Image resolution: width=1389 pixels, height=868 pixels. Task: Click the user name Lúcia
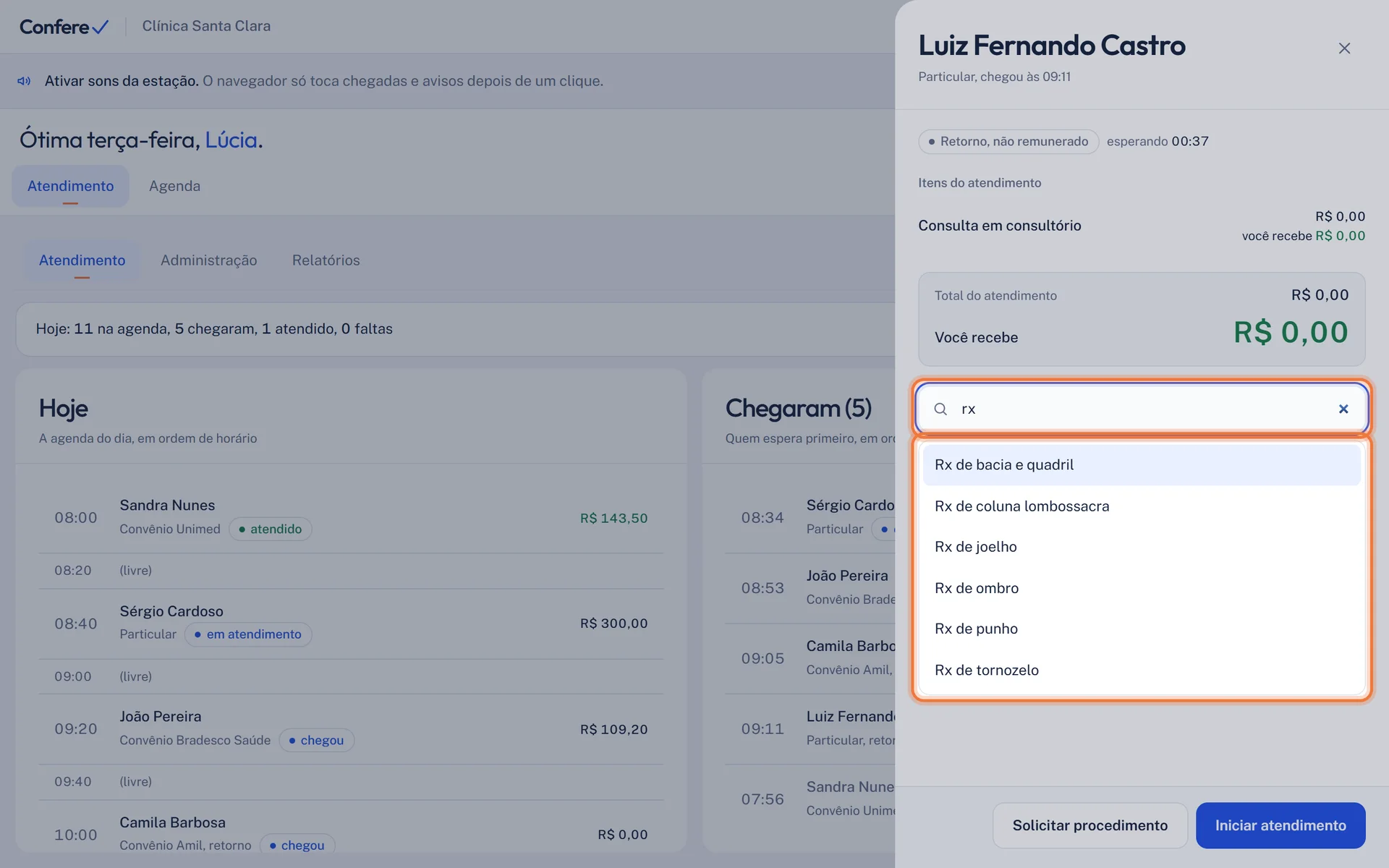(x=231, y=140)
